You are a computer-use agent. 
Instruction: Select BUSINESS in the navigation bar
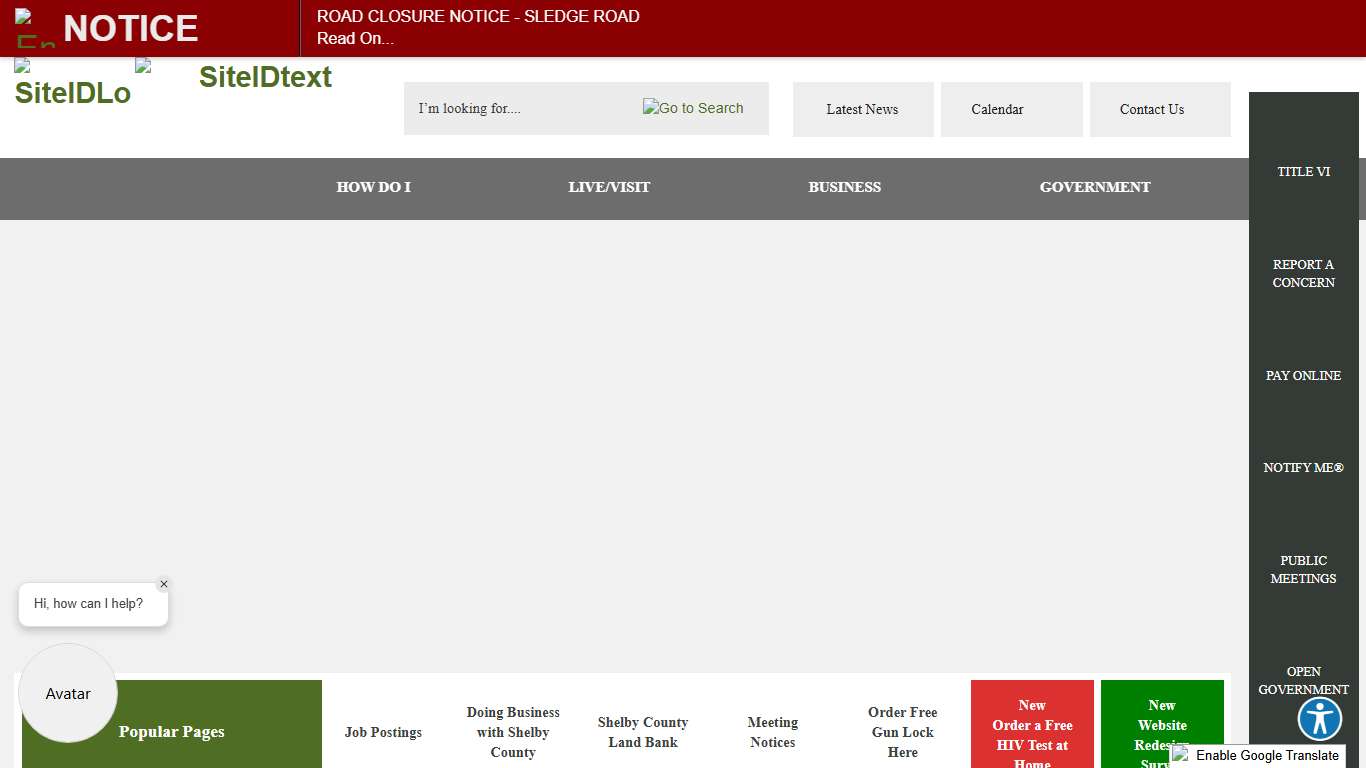coord(844,187)
